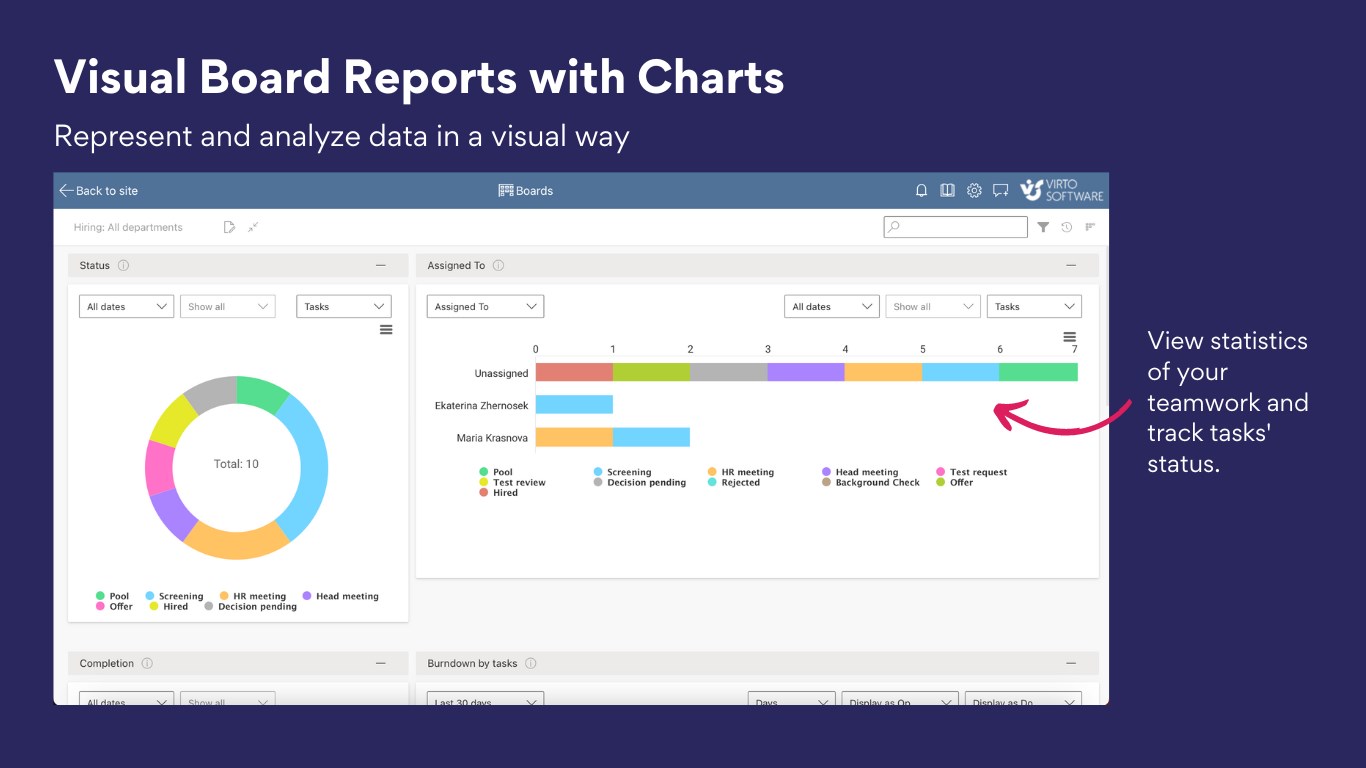Viewport: 1366px width, 768px height.
Task: Toggle Screening legend in Assigned To chart
Action: pyautogui.click(x=622, y=472)
